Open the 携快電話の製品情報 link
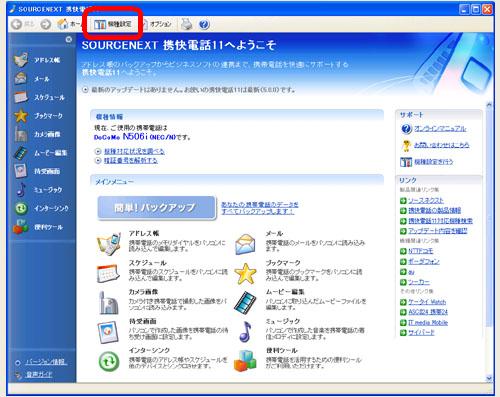 click(435, 211)
